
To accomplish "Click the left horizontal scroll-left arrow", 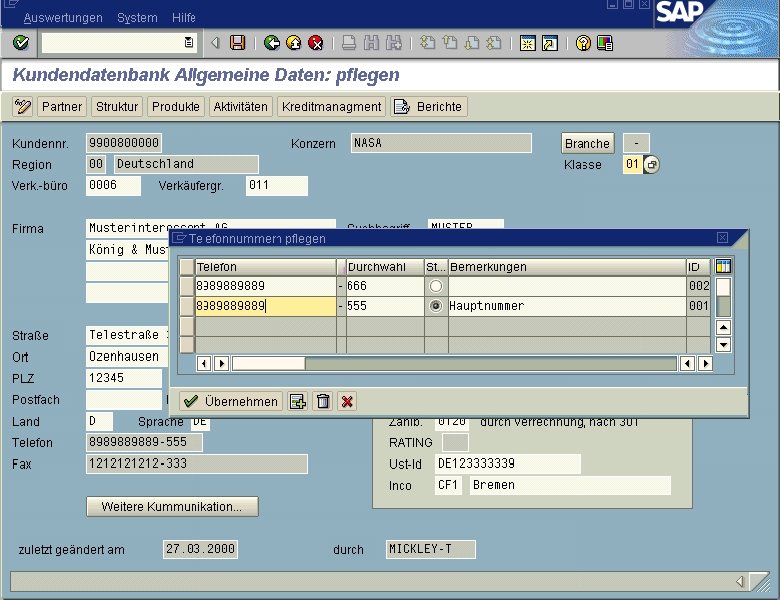I will tap(203, 364).
